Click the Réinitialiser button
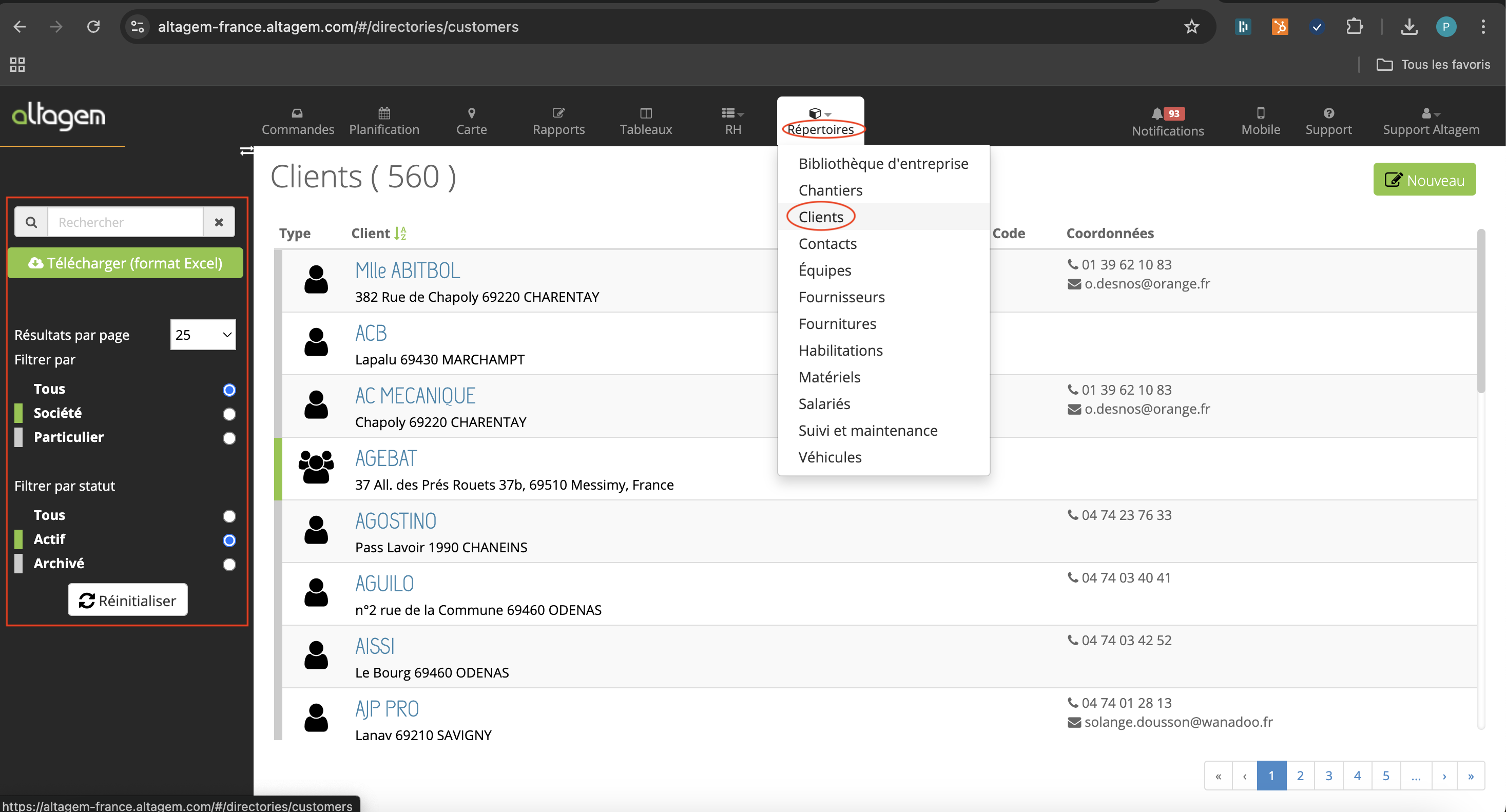This screenshot has height=812, width=1506. [x=127, y=601]
